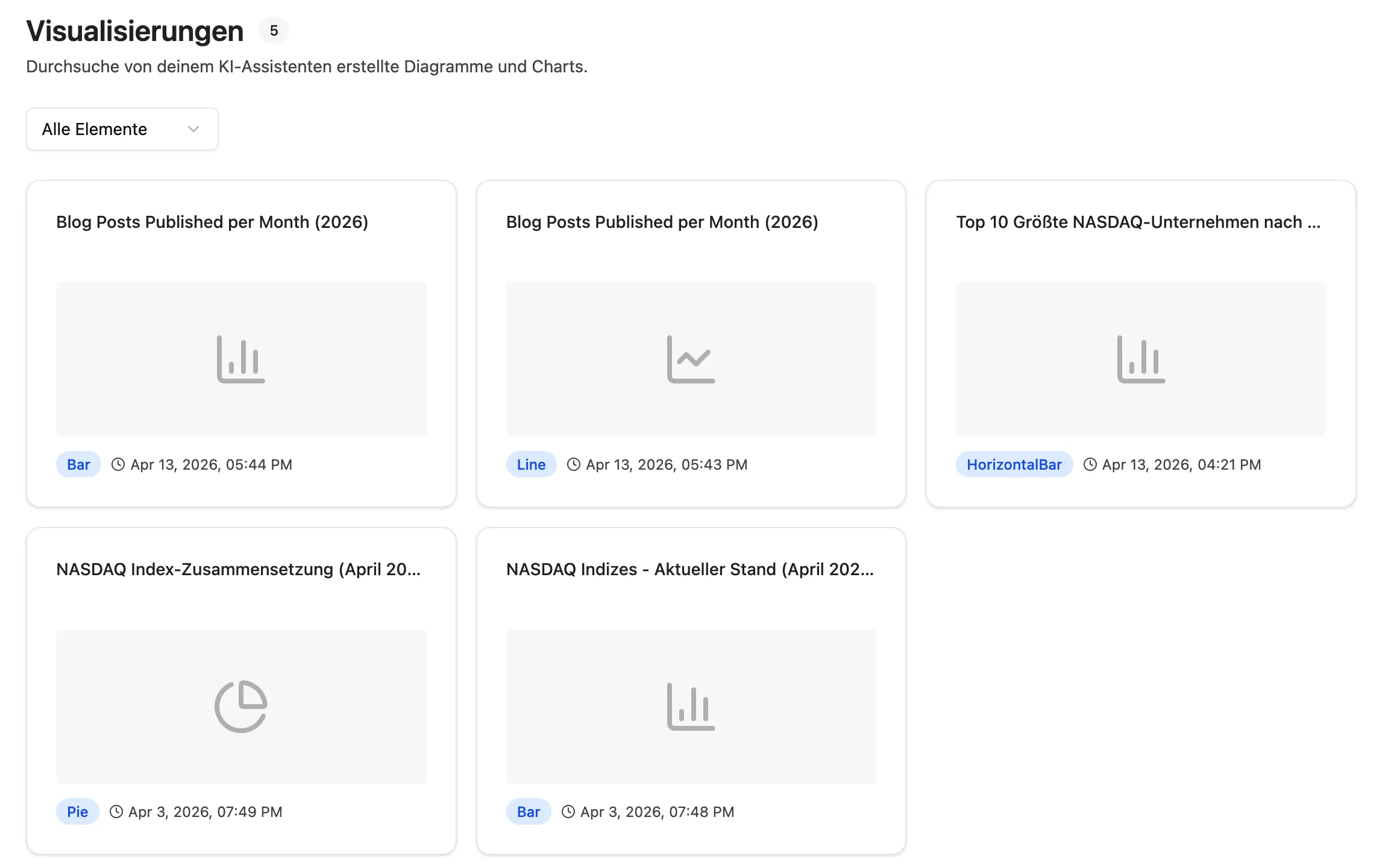Click the line chart icon in the Line card

tap(691, 359)
